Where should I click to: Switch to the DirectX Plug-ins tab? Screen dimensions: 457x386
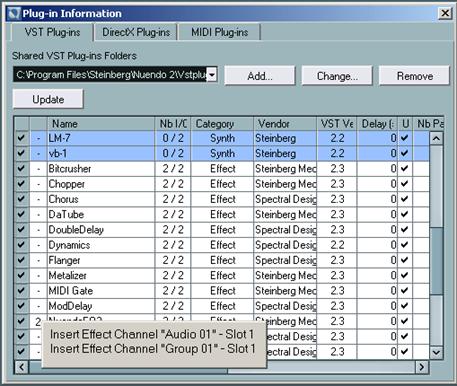[x=136, y=32]
